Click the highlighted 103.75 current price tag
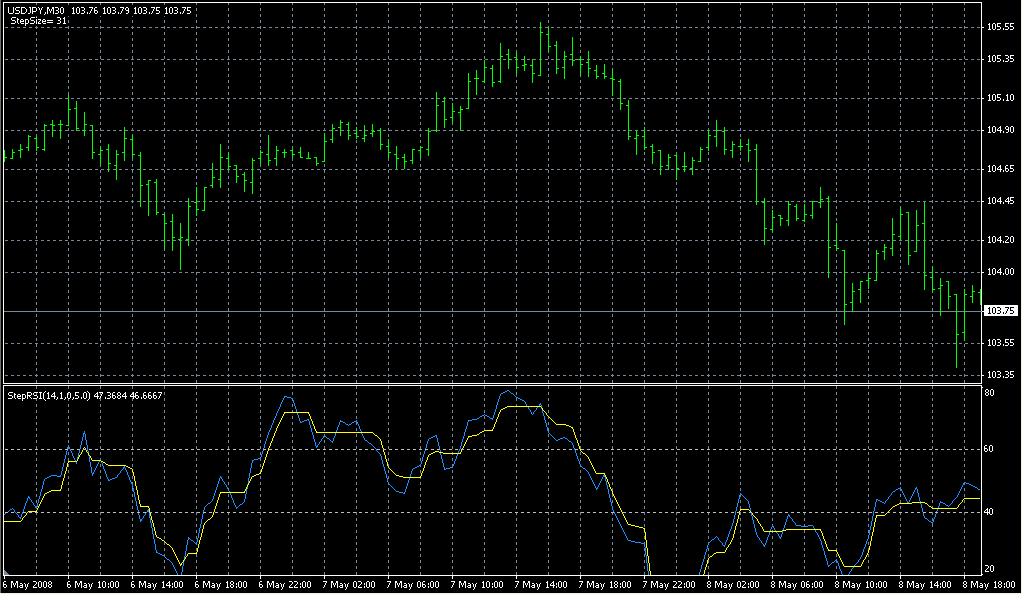 click(x=1000, y=311)
